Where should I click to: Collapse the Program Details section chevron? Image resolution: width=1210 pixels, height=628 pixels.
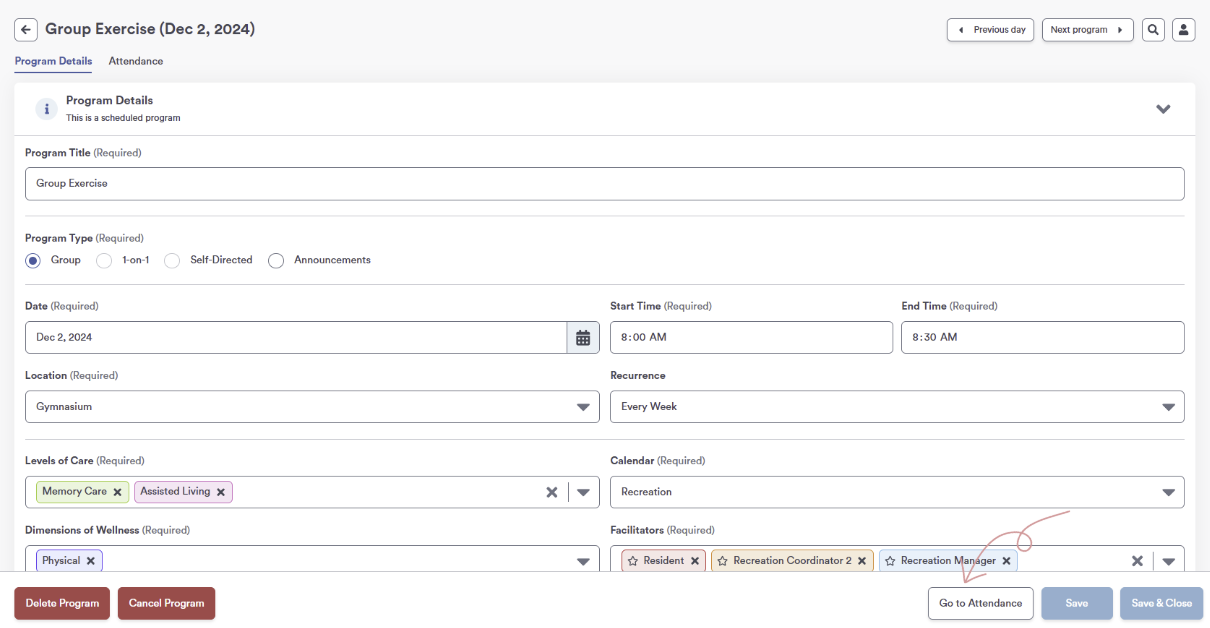pos(1163,108)
